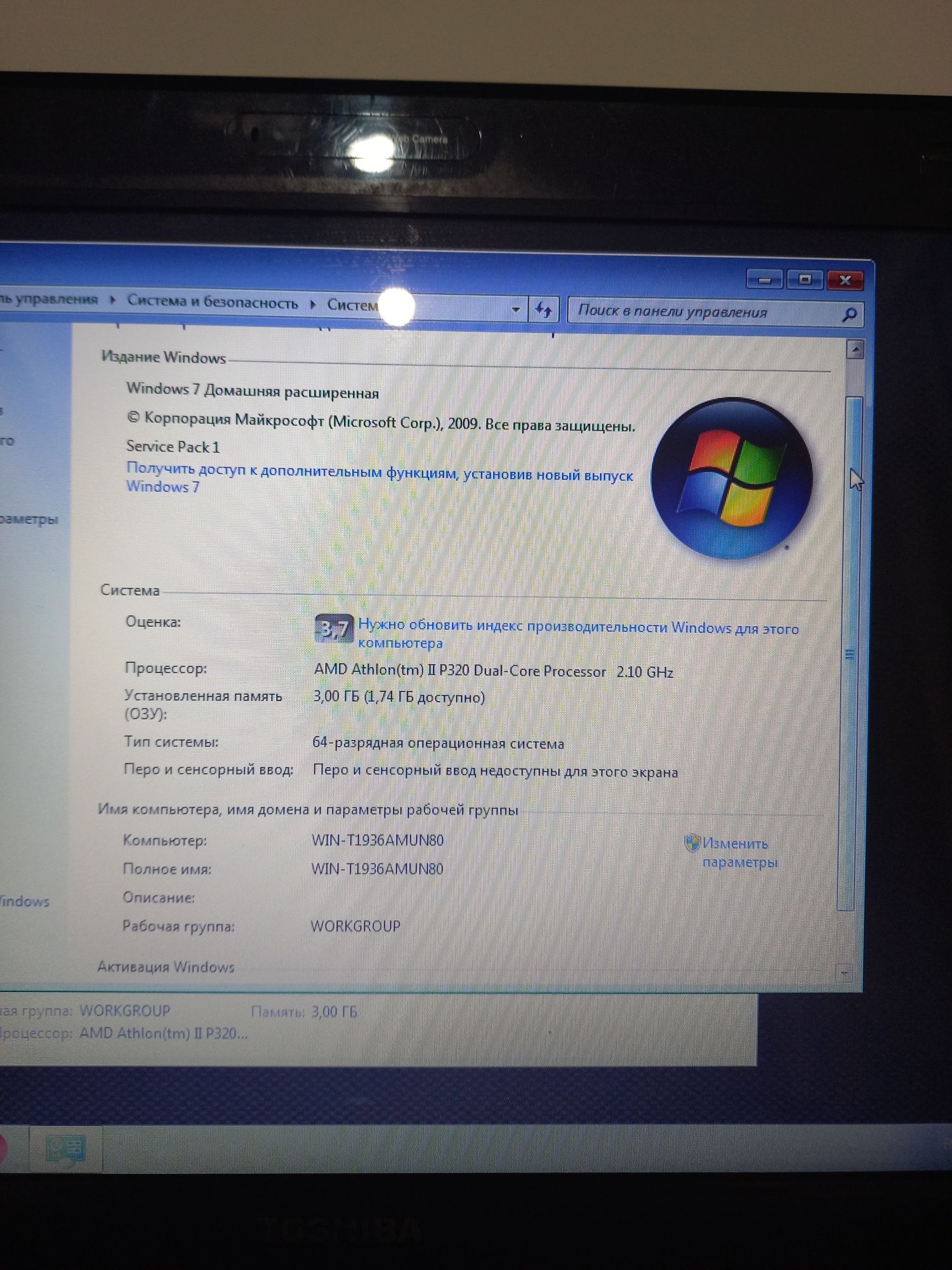Open the address bar history dropdown arrow
The image size is (952, 1270).
click(x=516, y=309)
